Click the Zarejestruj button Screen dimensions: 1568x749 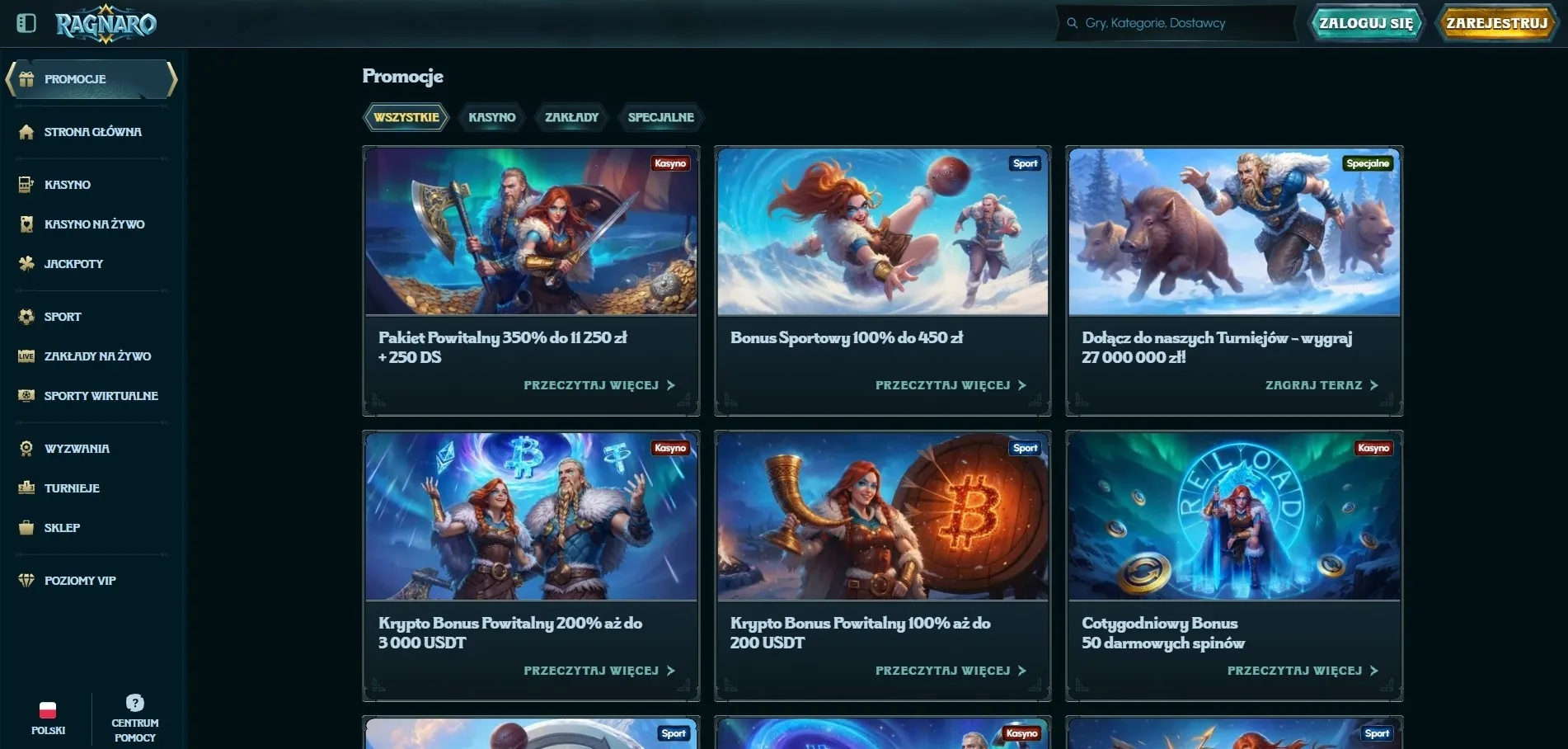(x=1496, y=23)
